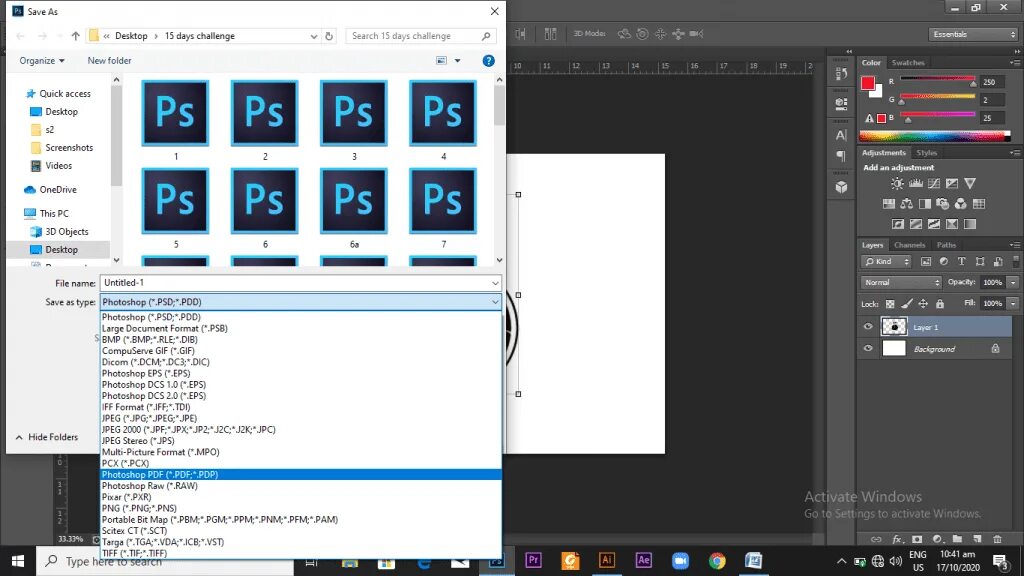This screenshot has height=576, width=1024.
Task: Click New folder in Save As dialog
Action: pos(109,61)
